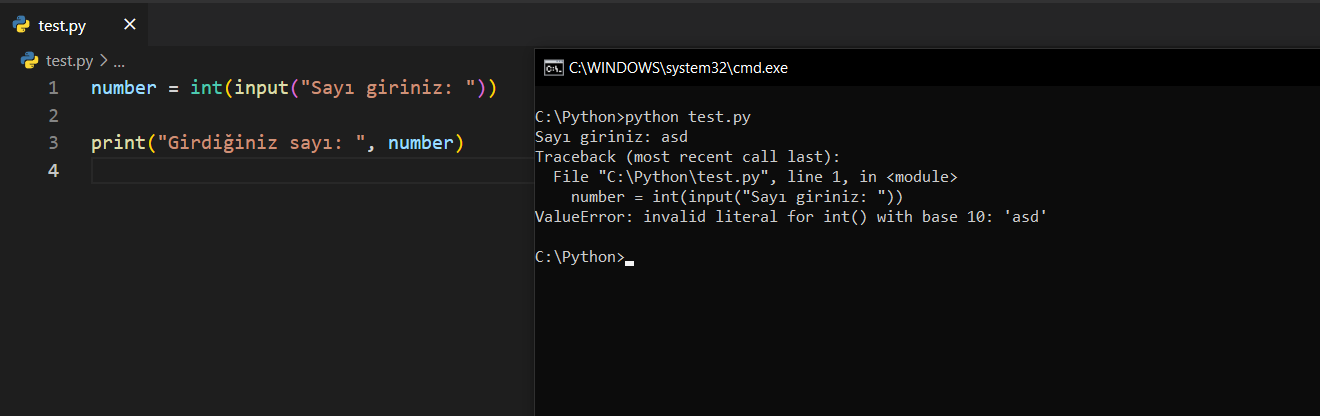The image size is (1320, 416).
Task: Expand the chevron after test.py breadcrumb
Action: [x=103, y=60]
